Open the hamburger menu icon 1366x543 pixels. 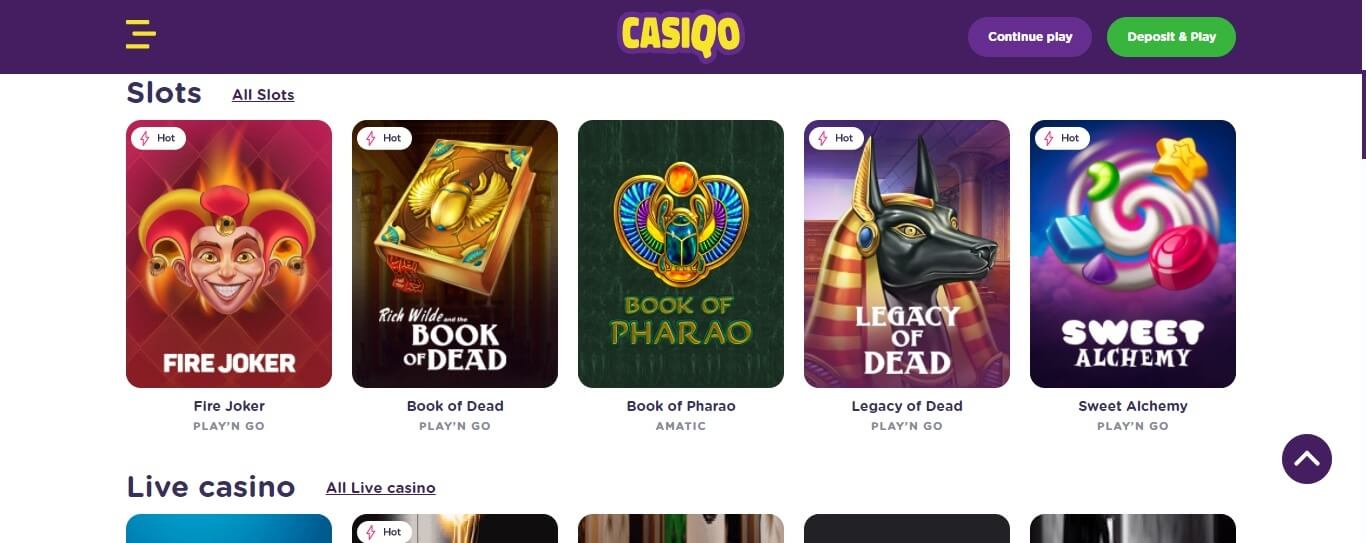point(140,34)
